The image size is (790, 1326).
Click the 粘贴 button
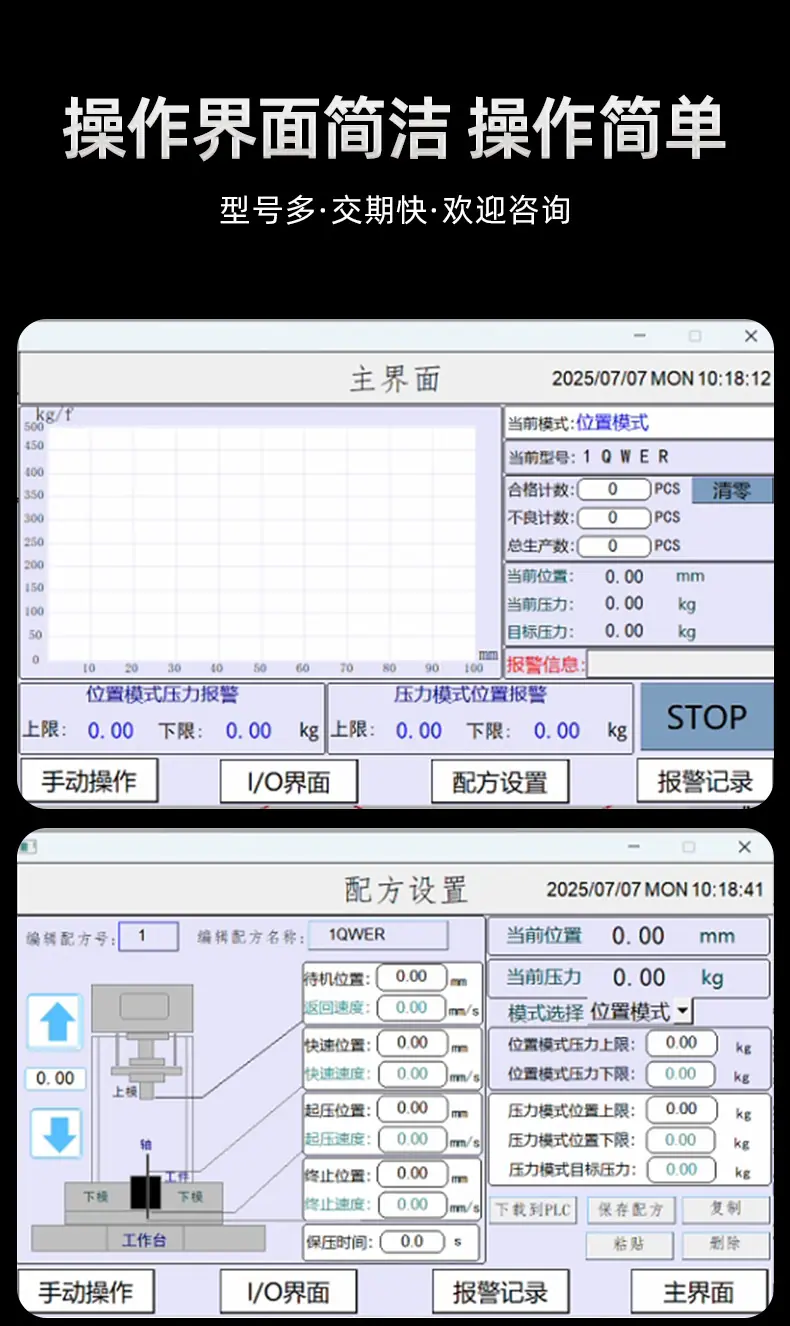(x=630, y=1245)
